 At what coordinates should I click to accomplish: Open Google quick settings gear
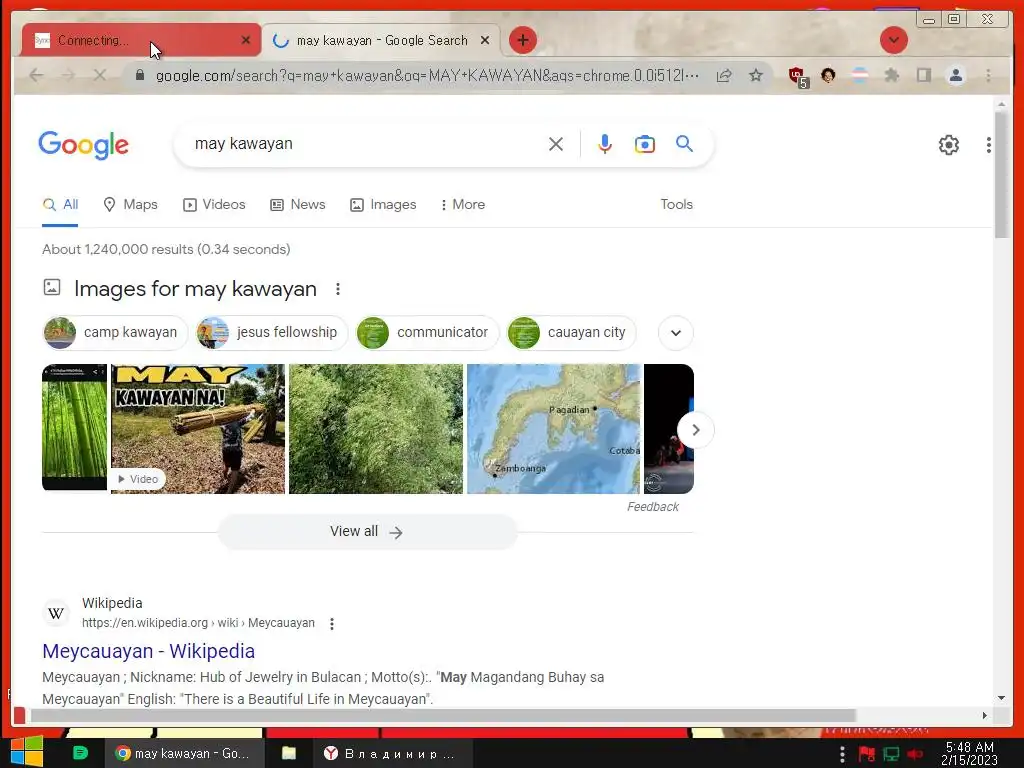click(949, 145)
